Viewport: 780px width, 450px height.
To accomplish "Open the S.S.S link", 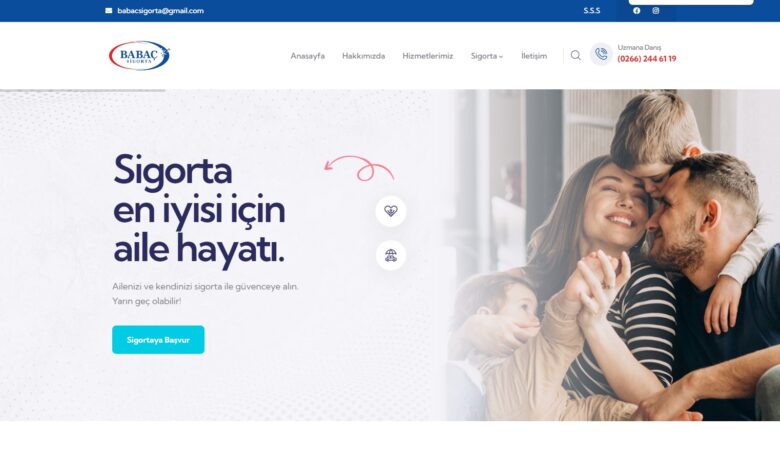I will 592,10.
